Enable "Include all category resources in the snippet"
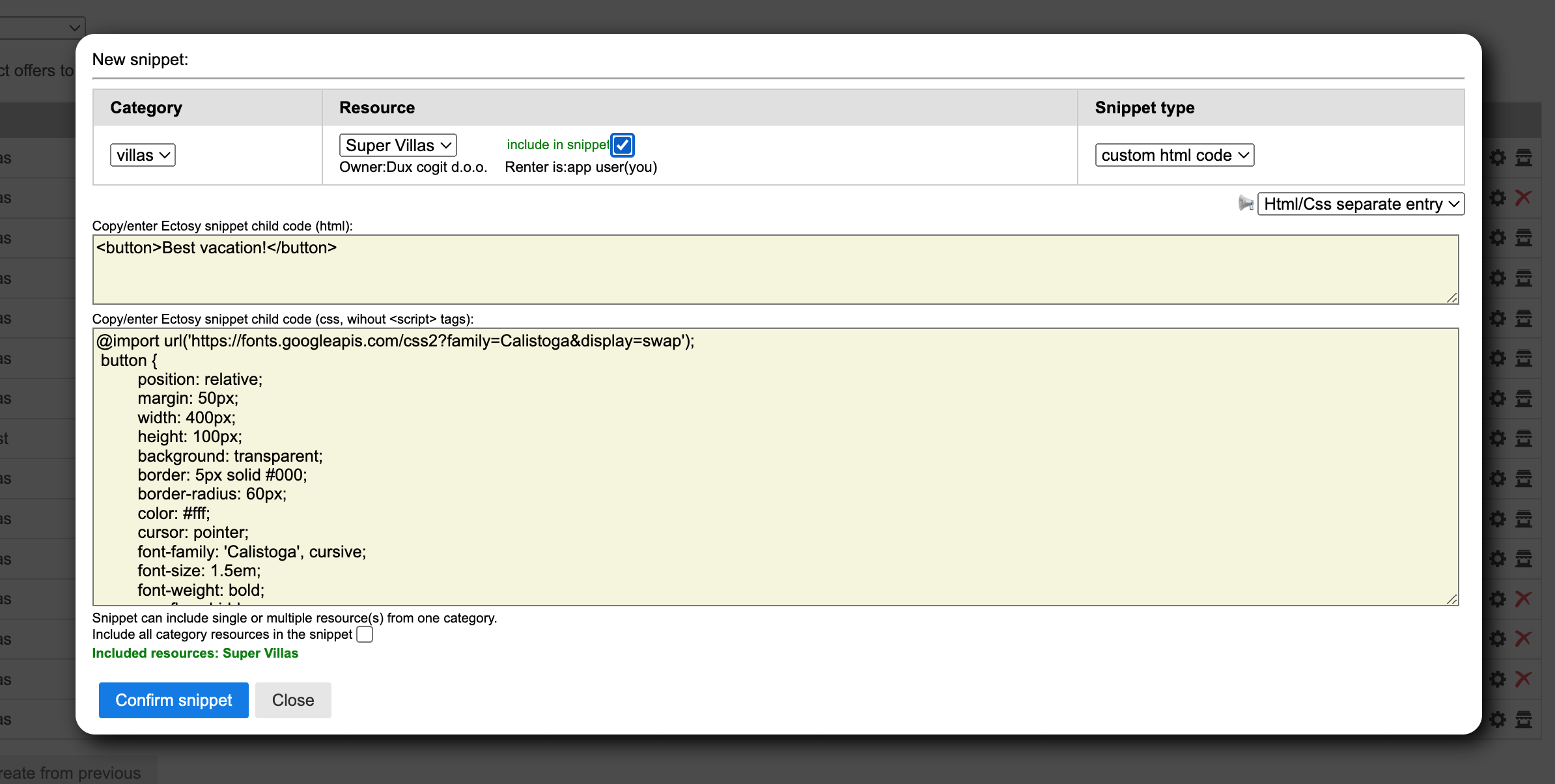Screen dimensions: 1555x784 [365, 634]
